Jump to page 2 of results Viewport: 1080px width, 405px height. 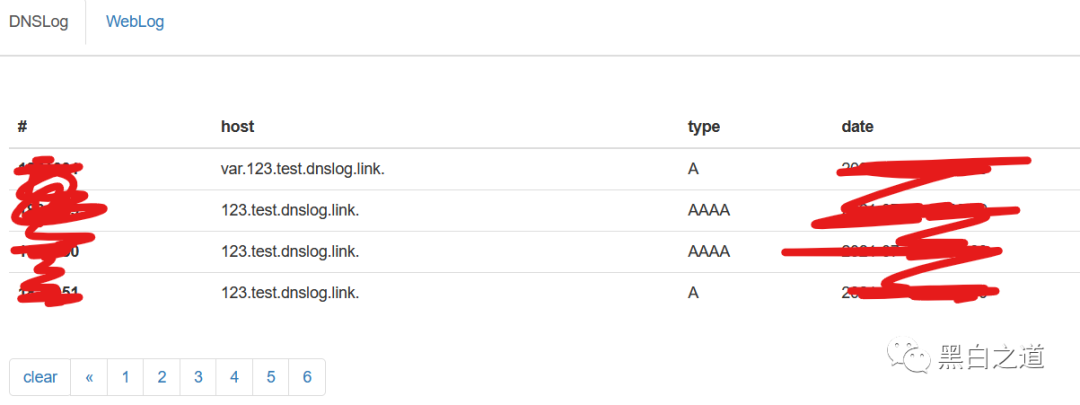pos(162,377)
